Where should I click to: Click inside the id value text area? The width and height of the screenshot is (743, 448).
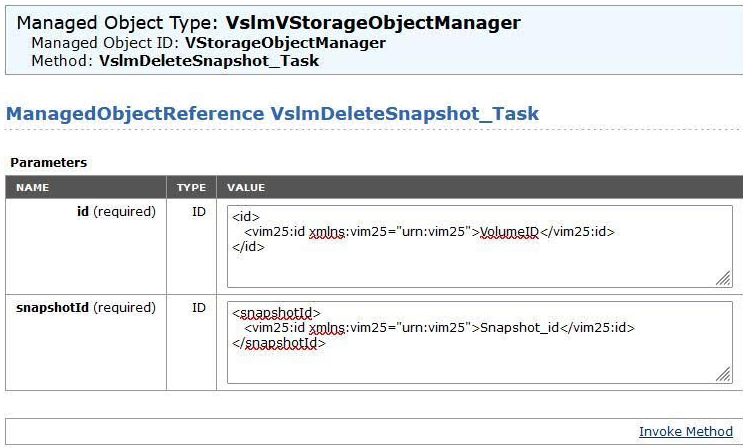click(480, 260)
